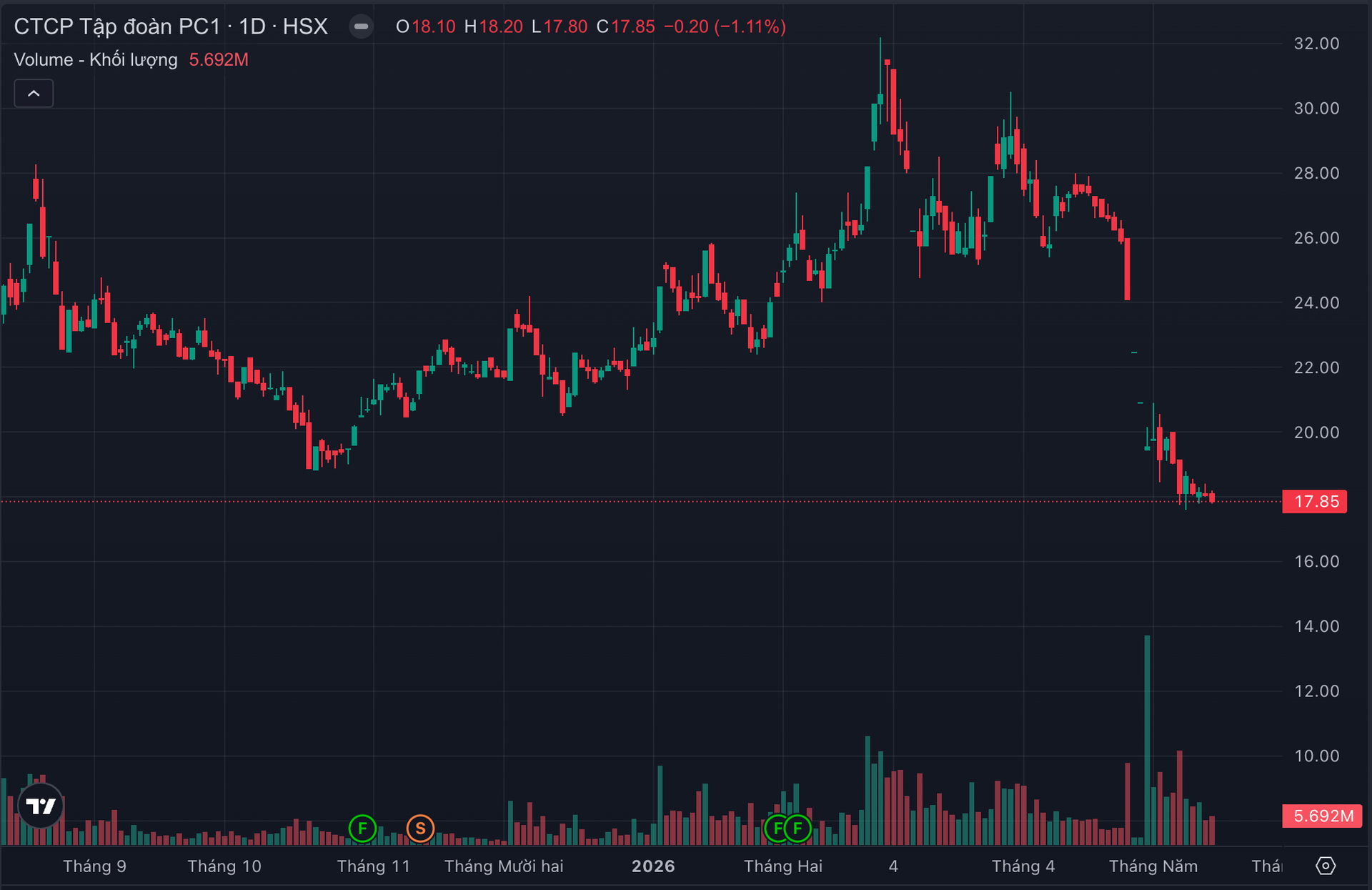
Task: Click the 32.00 price axis label
Action: [1316, 44]
